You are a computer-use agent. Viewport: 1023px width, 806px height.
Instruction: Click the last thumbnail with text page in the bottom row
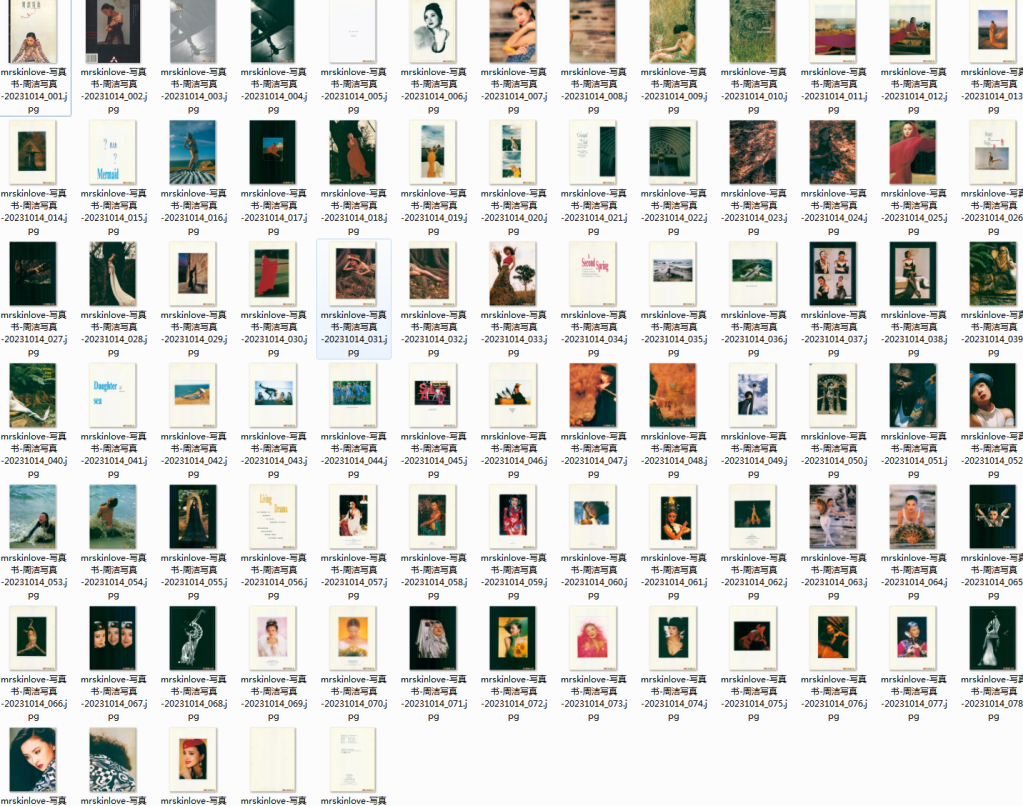[x=353, y=758]
